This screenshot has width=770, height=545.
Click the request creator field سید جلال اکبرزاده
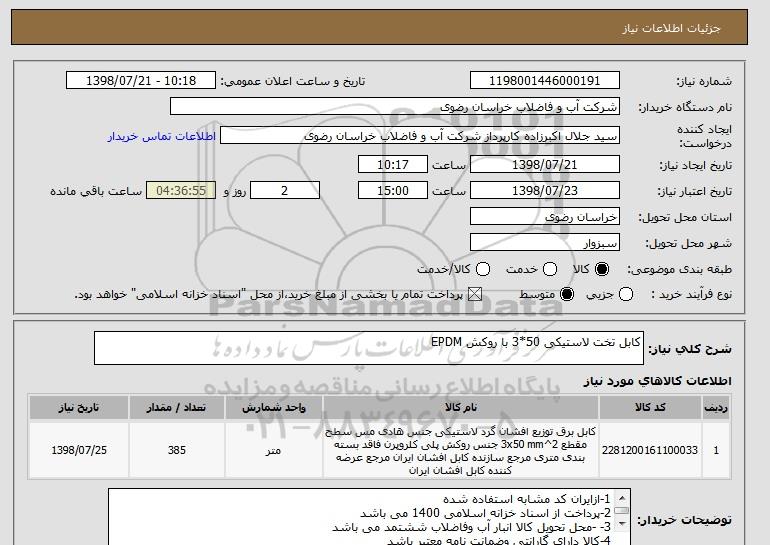(x=420, y=136)
